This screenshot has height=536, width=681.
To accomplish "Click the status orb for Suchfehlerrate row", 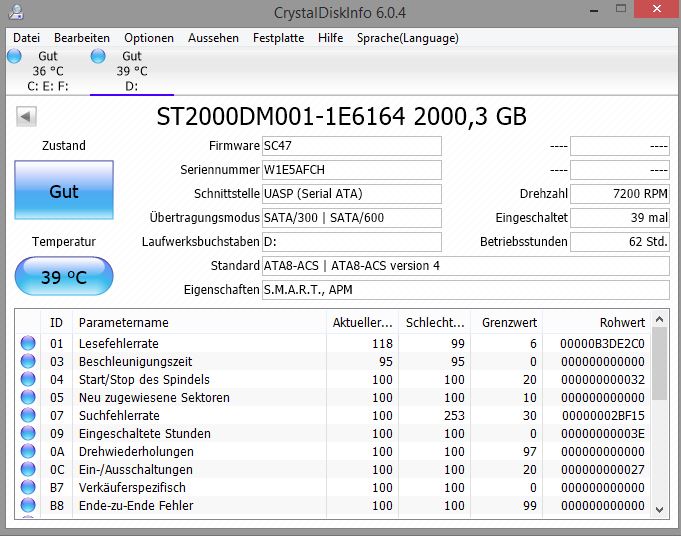I will click(28, 415).
